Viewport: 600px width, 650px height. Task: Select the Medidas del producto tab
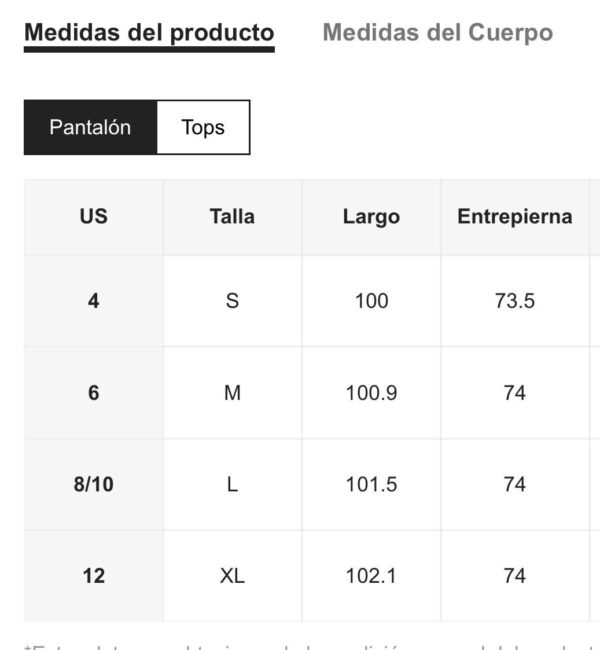(149, 33)
